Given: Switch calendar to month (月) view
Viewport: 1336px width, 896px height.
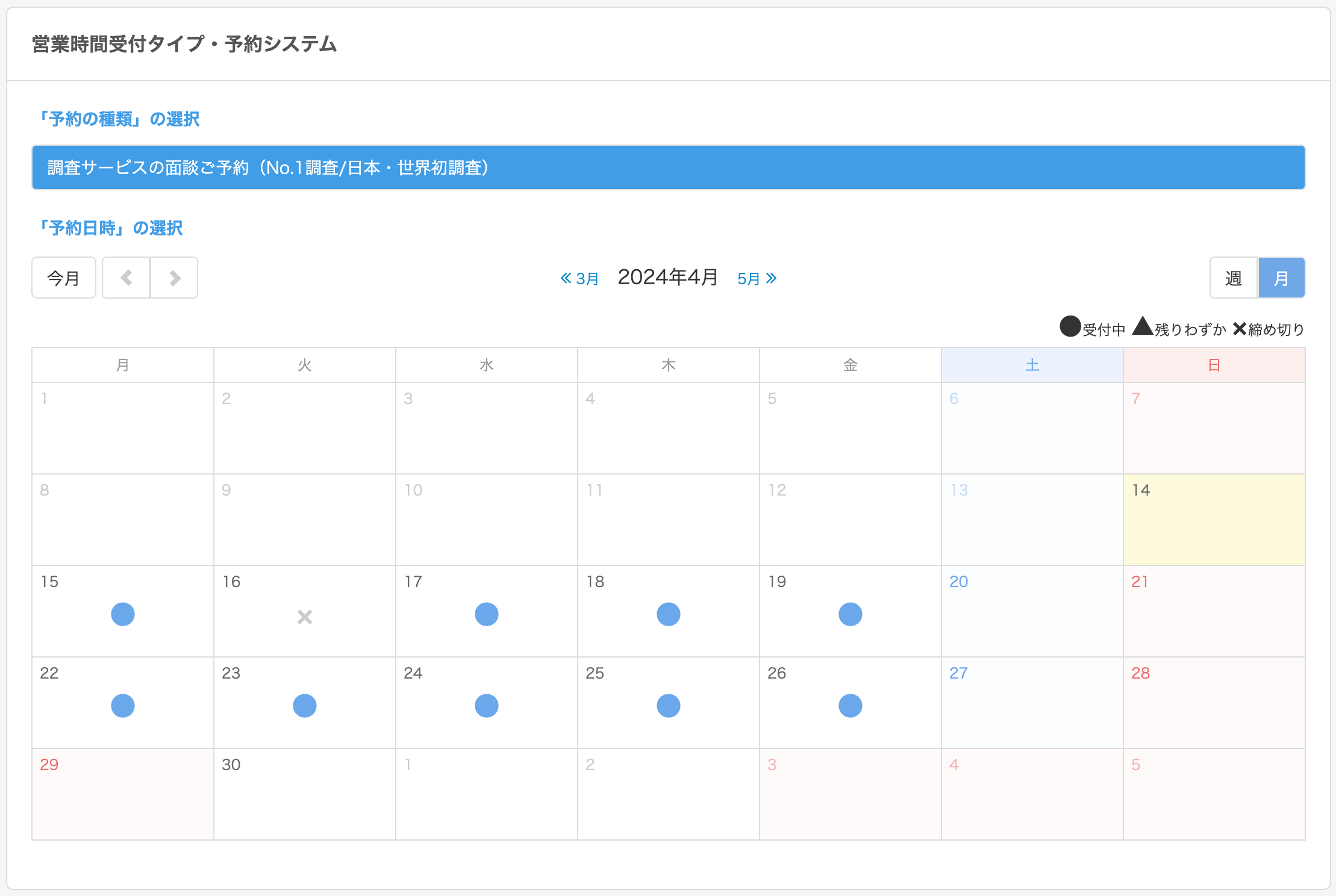Looking at the screenshot, I should point(1281,278).
